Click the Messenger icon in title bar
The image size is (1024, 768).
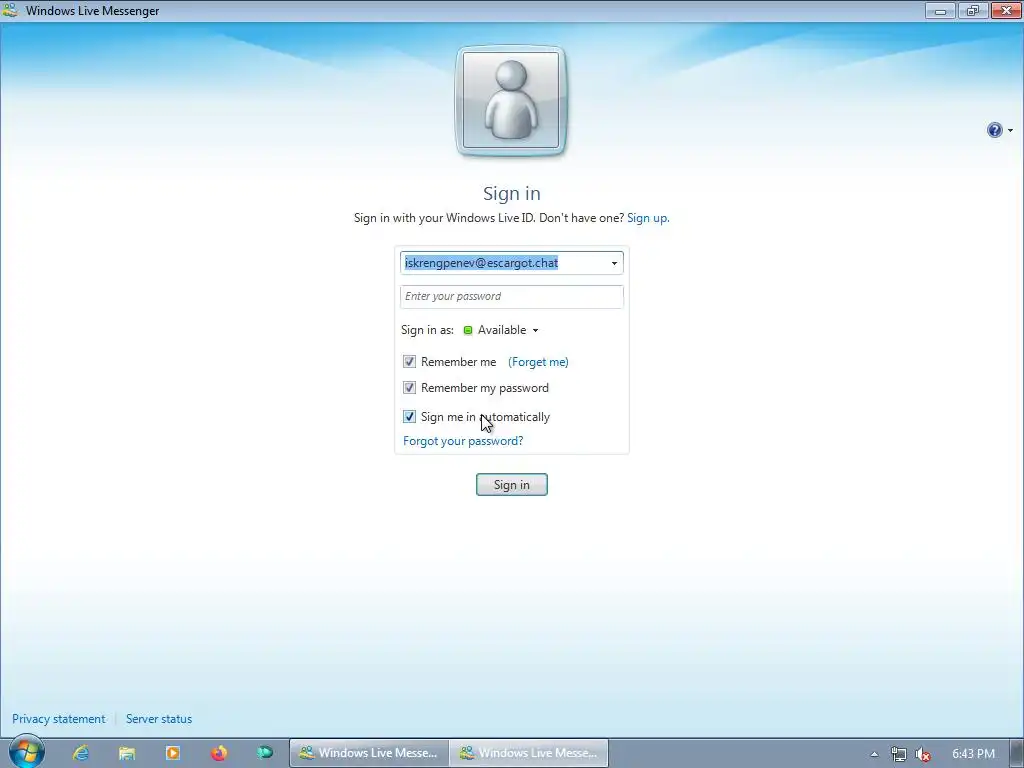[x=10, y=10]
